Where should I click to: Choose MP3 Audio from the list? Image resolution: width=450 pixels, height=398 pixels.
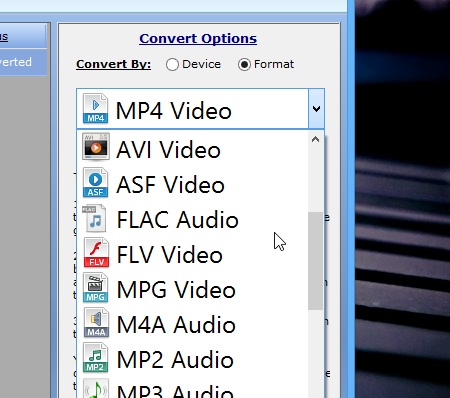[192, 387]
